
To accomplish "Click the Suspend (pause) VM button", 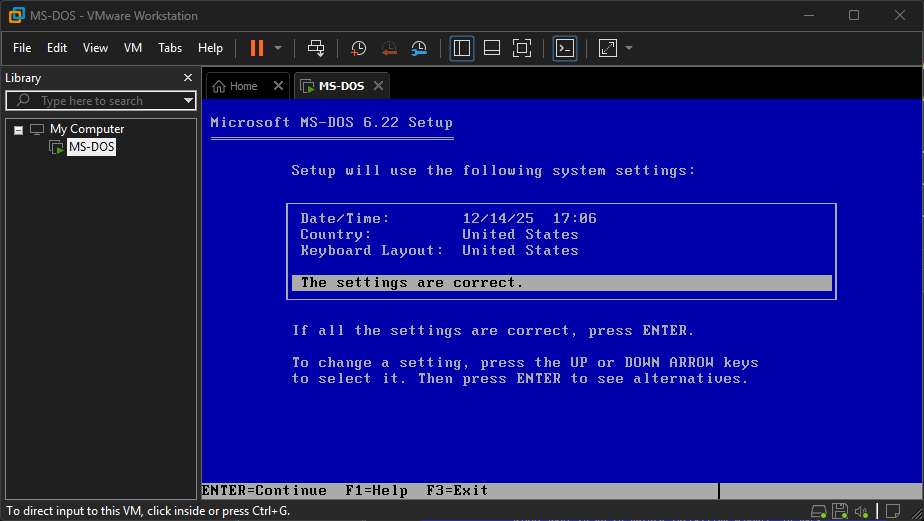I will click(x=257, y=48).
